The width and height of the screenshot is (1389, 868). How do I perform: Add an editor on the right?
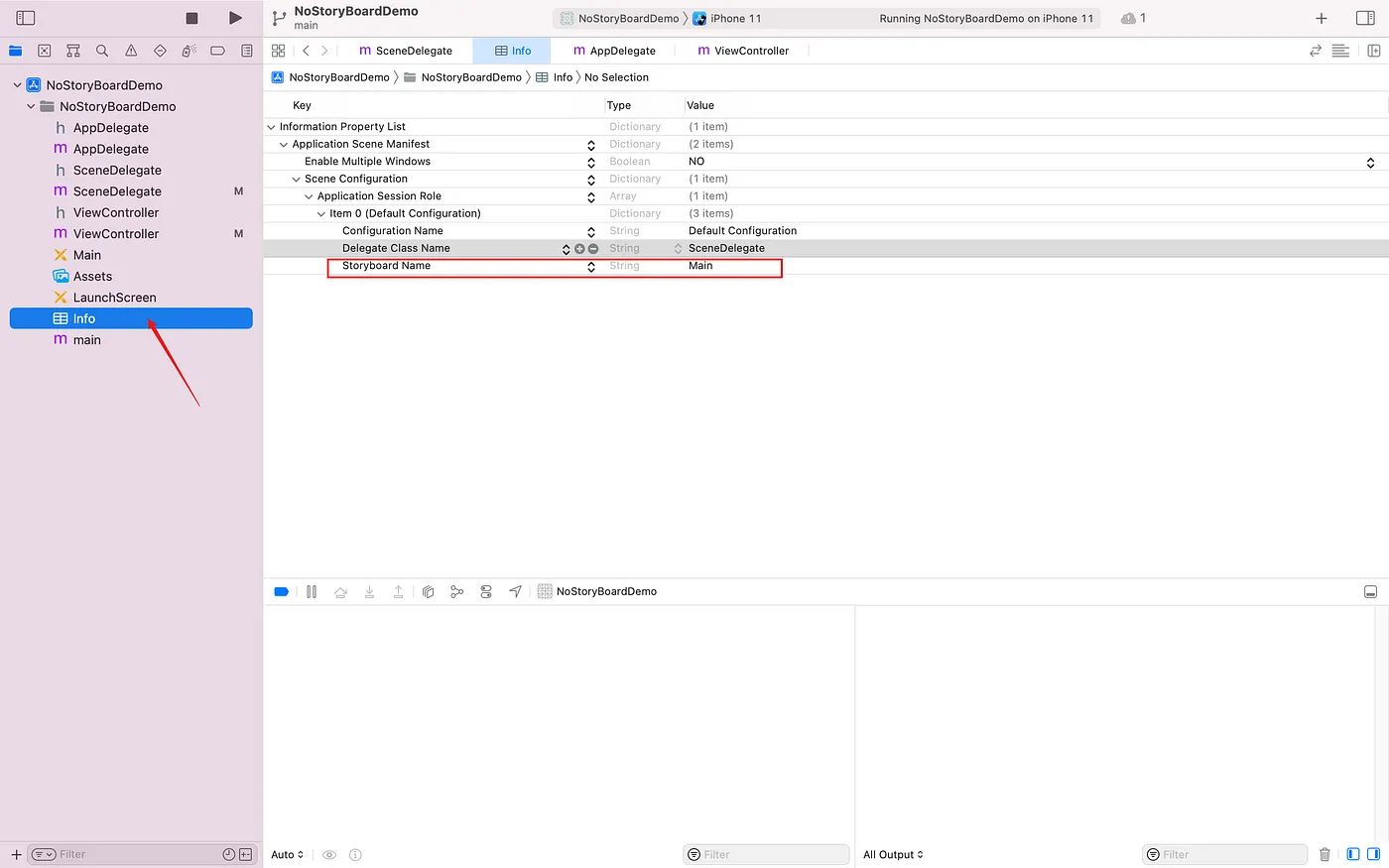click(1373, 51)
